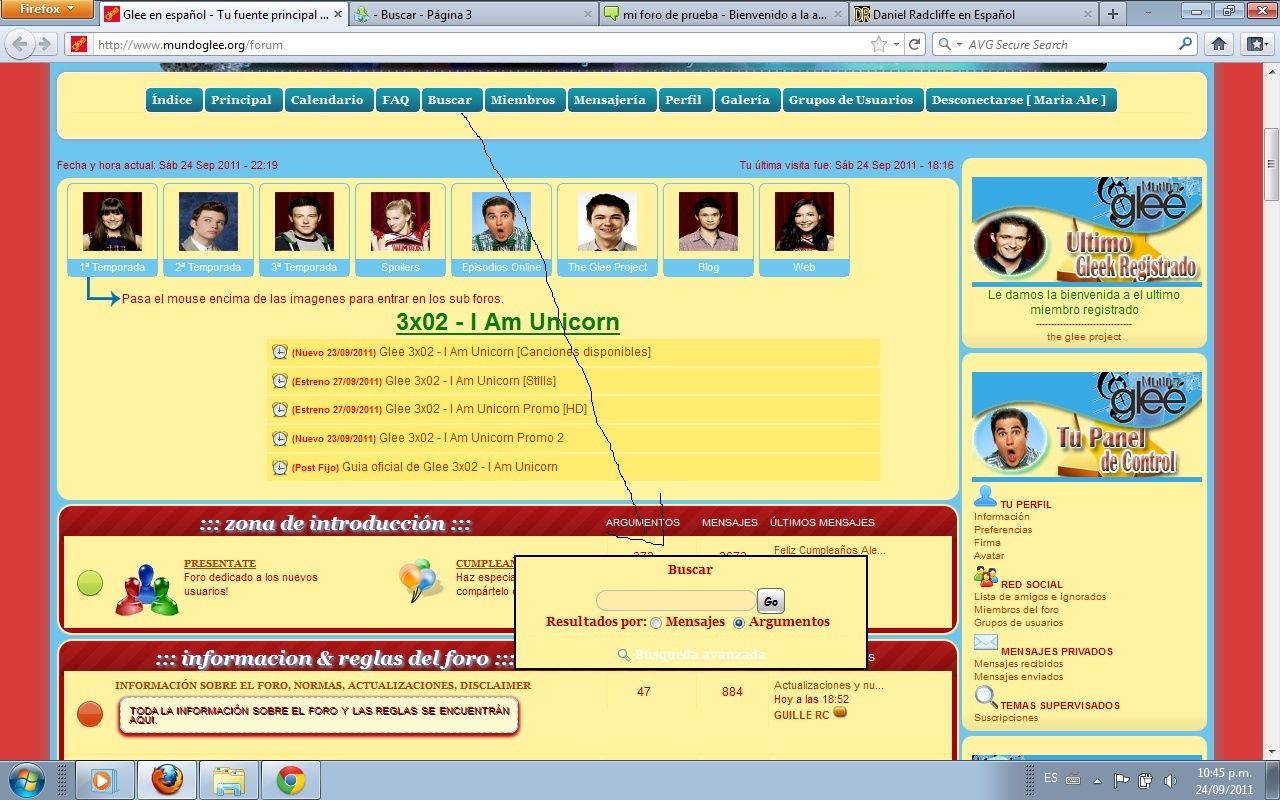
Task: Open I Am Unicorn Promo 2 topic
Action: click(471, 438)
